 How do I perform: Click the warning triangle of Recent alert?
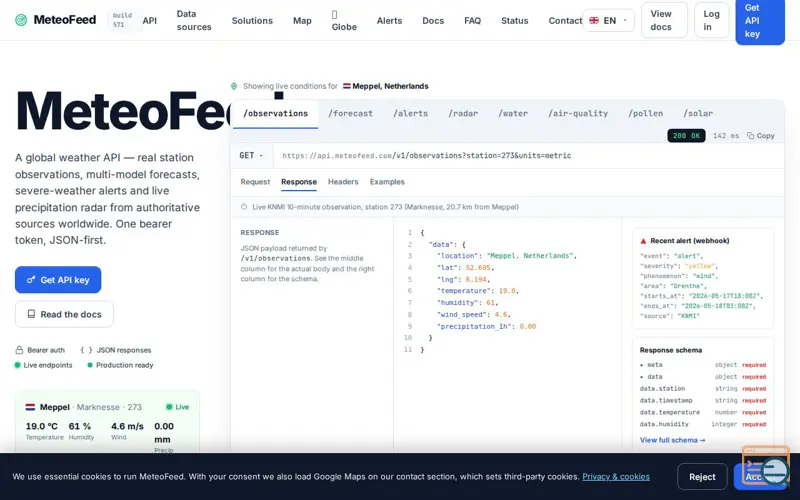[x=643, y=241]
